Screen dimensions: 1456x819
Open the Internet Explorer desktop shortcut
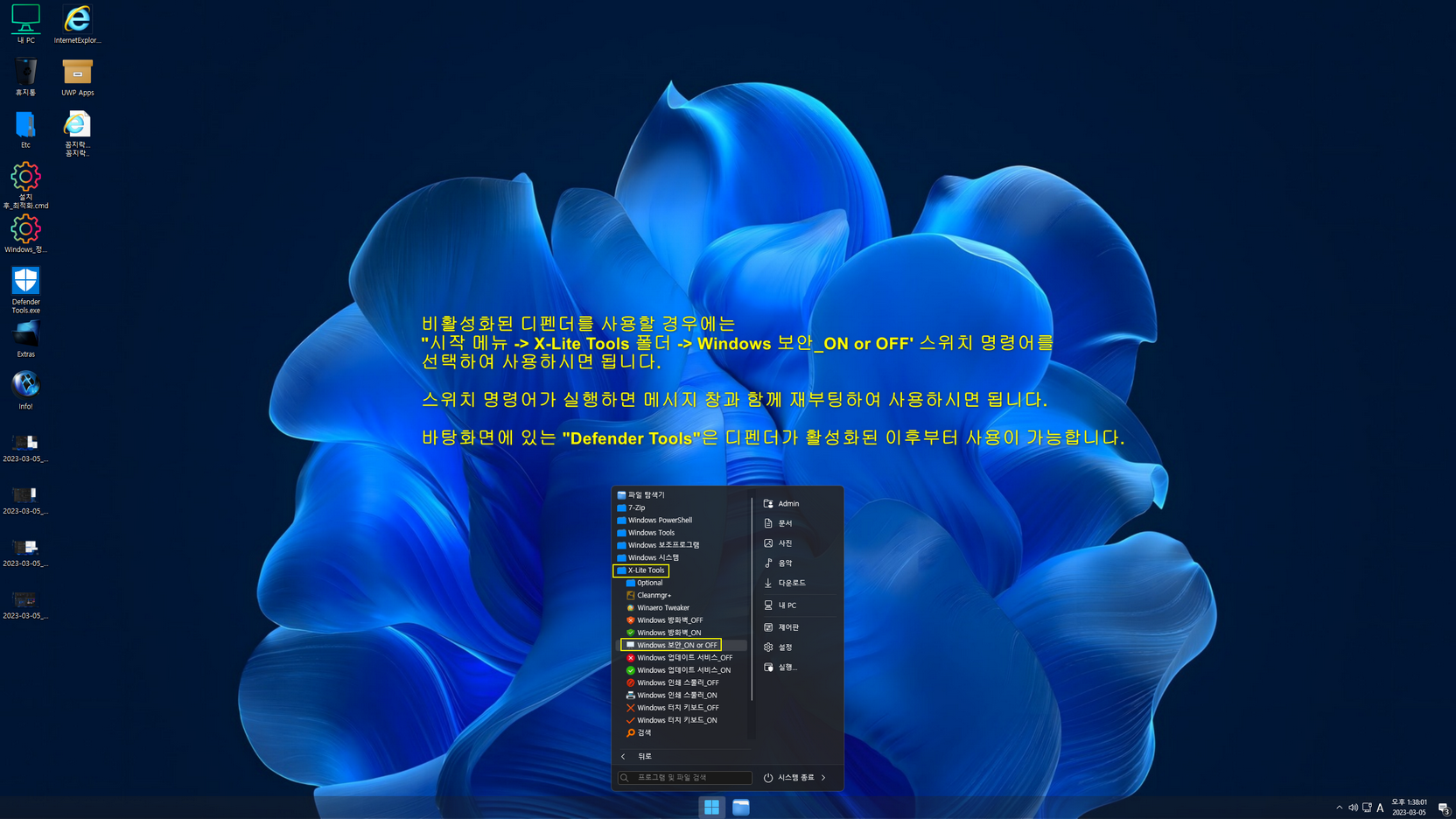[x=77, y=24]
